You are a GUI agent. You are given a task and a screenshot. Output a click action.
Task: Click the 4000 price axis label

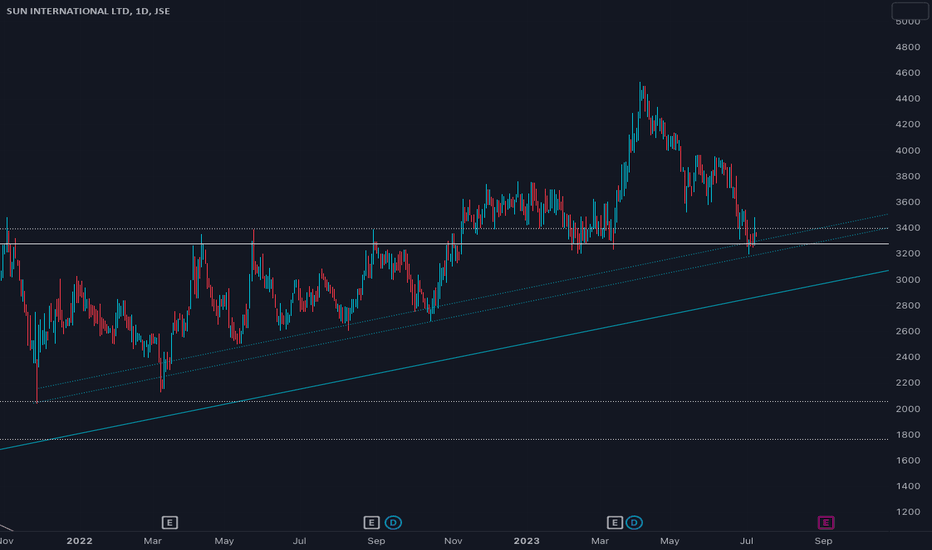tap(908, 150)
